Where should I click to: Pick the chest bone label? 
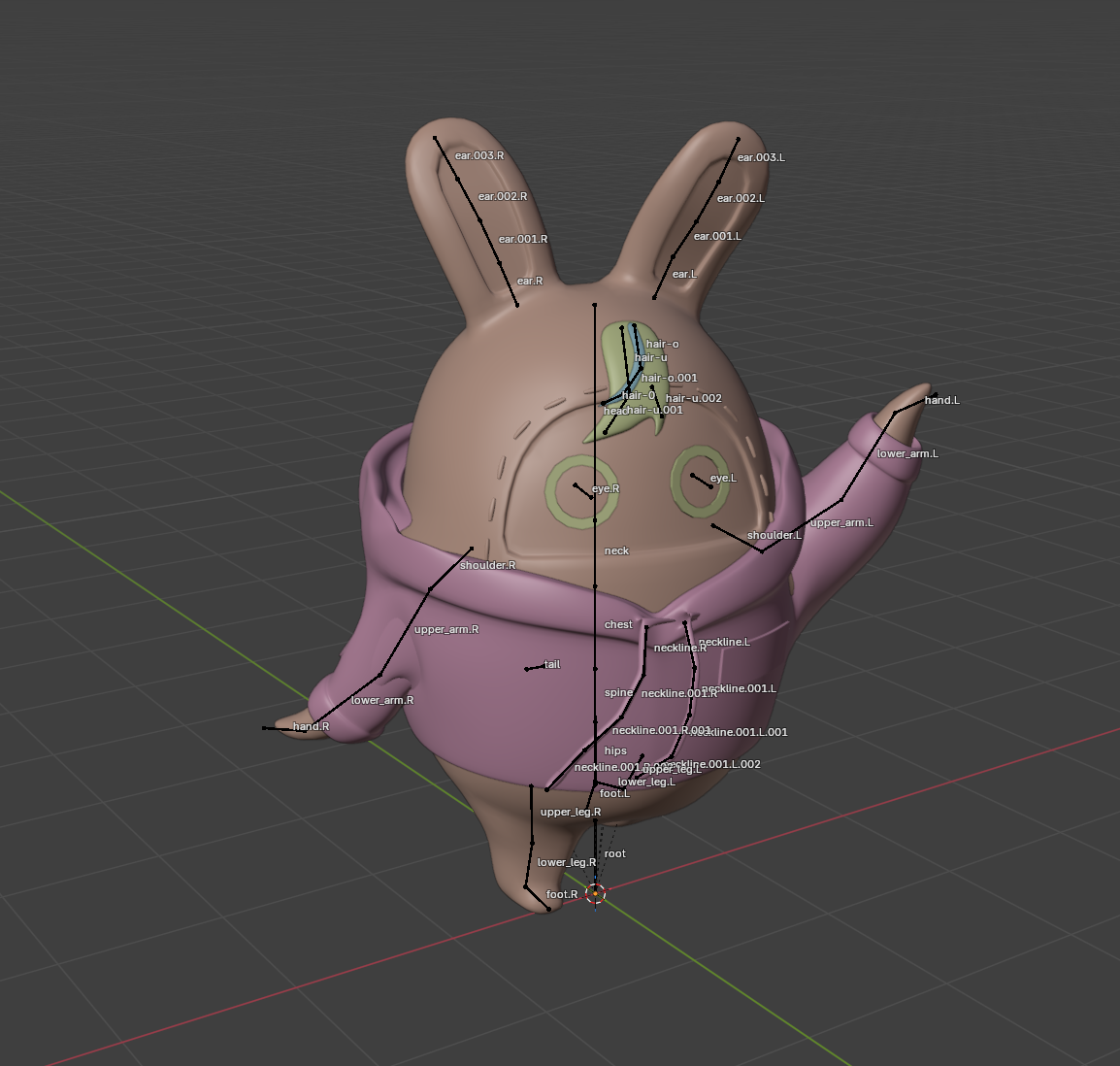[x=618, y=624]
